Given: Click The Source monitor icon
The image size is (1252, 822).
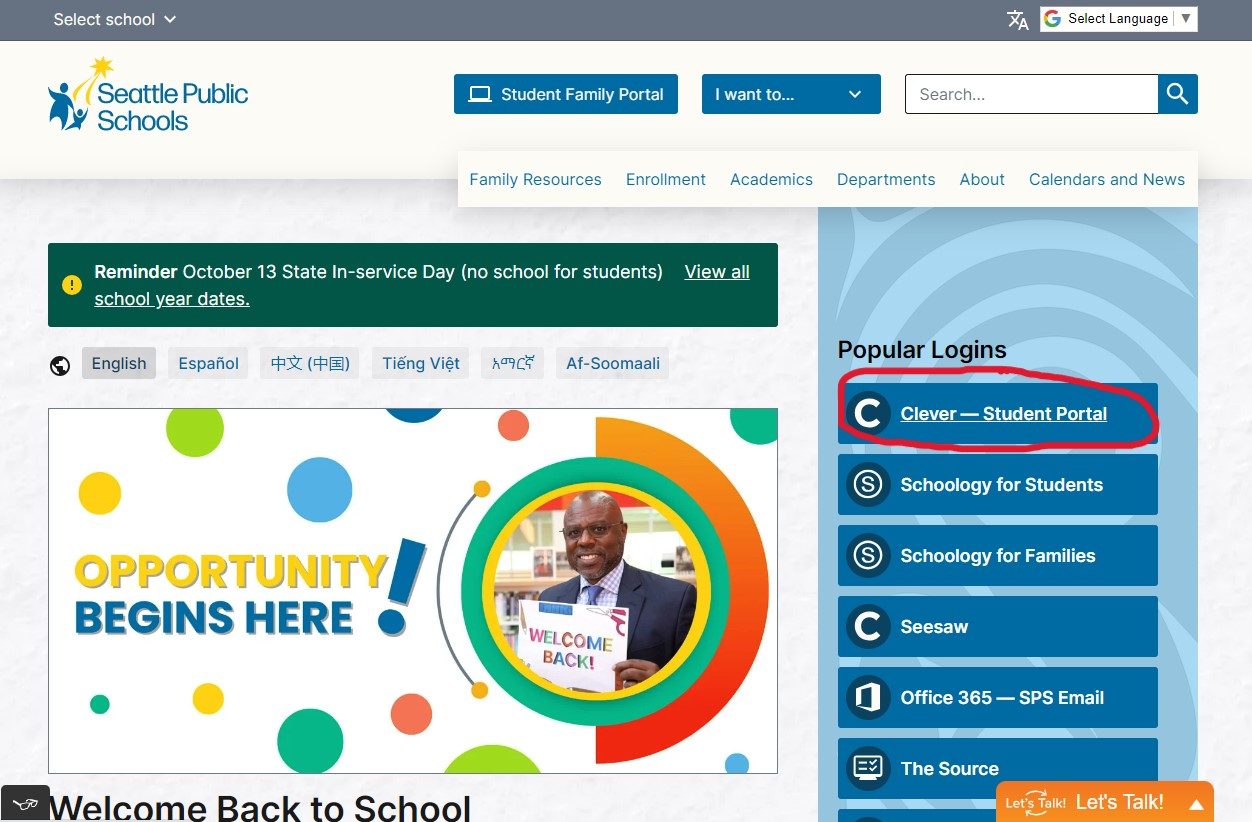Looking at the screenshot, I should coord(868,769).
